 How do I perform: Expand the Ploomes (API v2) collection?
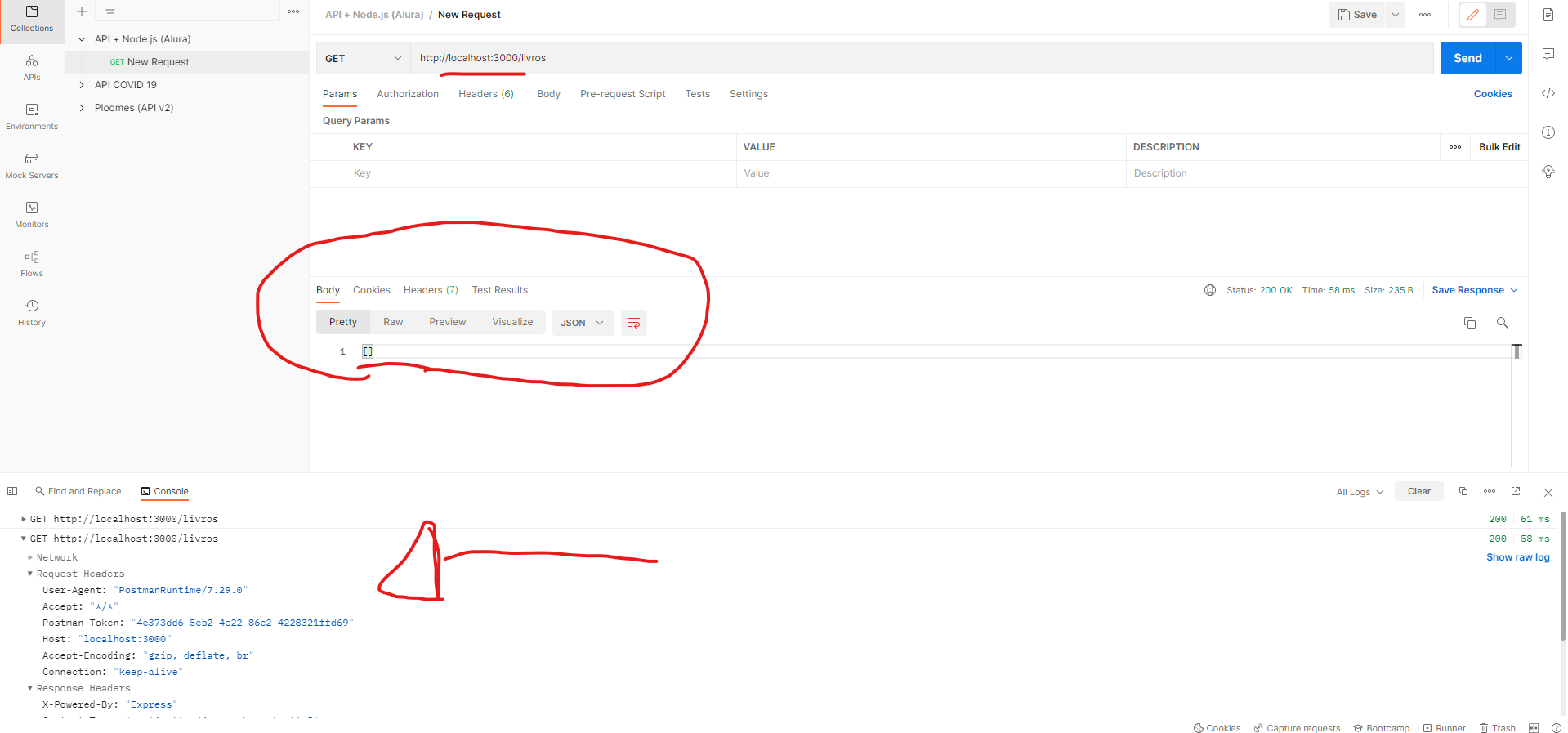pos(82,108)
